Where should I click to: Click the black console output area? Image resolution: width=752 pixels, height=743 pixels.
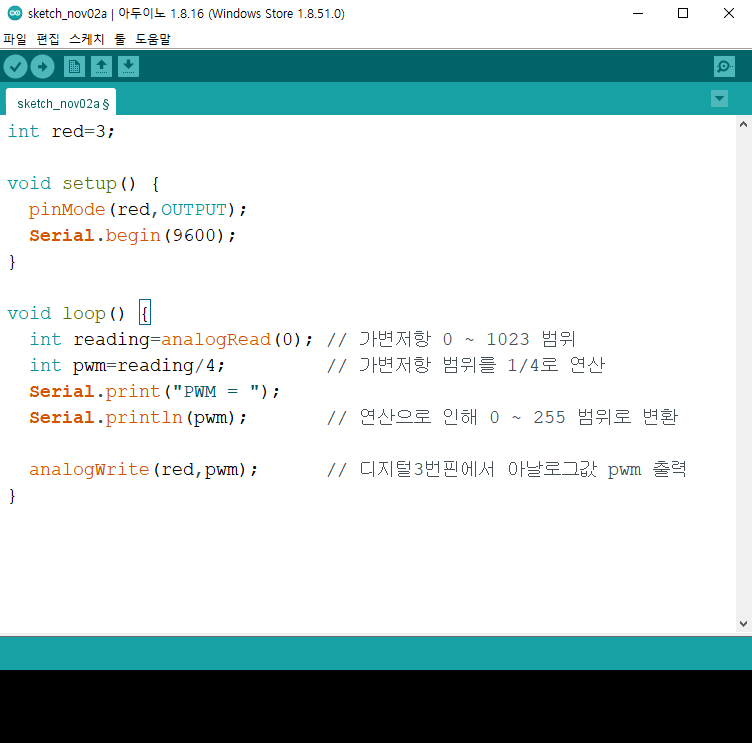376,706
